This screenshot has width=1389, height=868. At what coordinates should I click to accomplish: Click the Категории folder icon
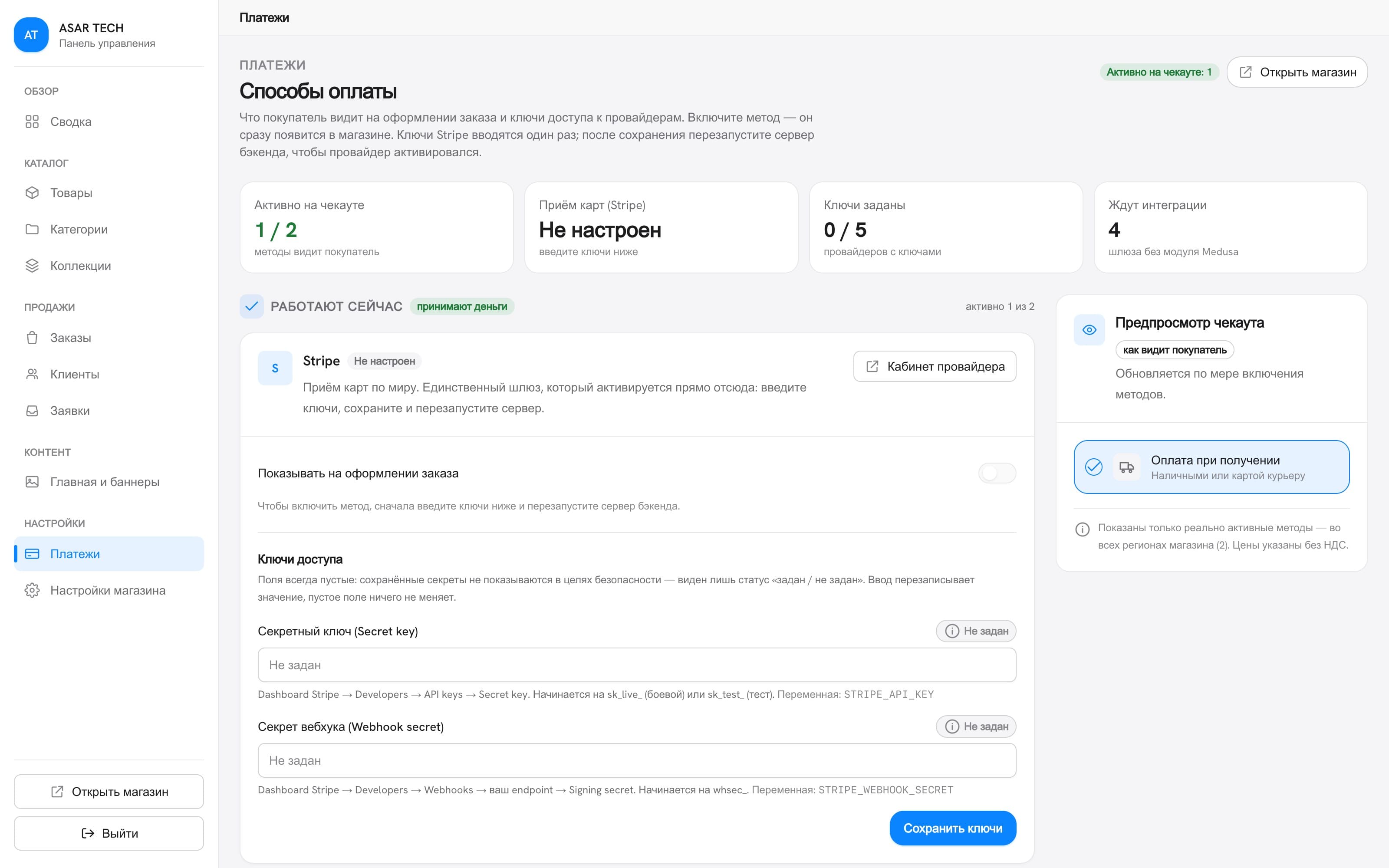point(32,229)
